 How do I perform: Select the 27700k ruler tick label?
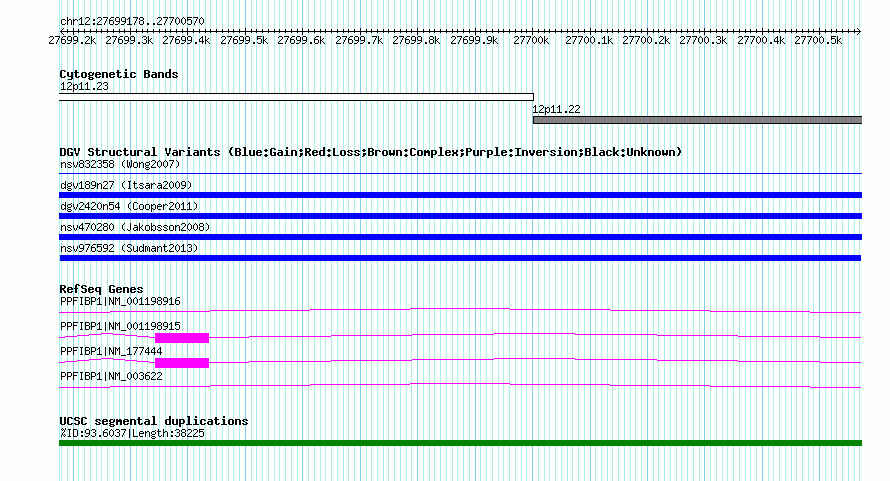[x=531, y=40]
